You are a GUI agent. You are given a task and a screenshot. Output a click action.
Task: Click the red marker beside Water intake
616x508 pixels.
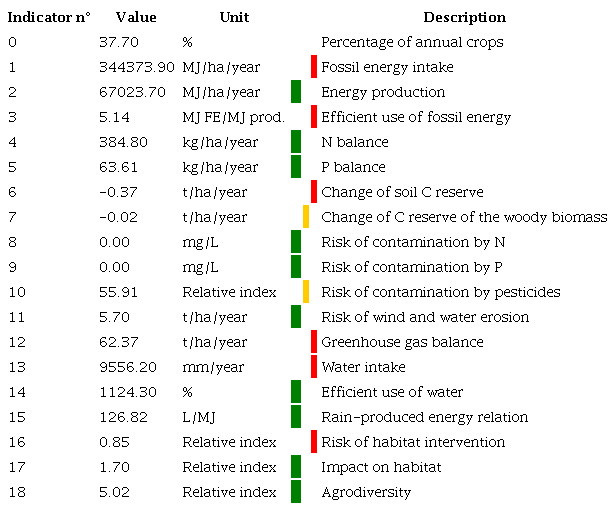point(314,367)
